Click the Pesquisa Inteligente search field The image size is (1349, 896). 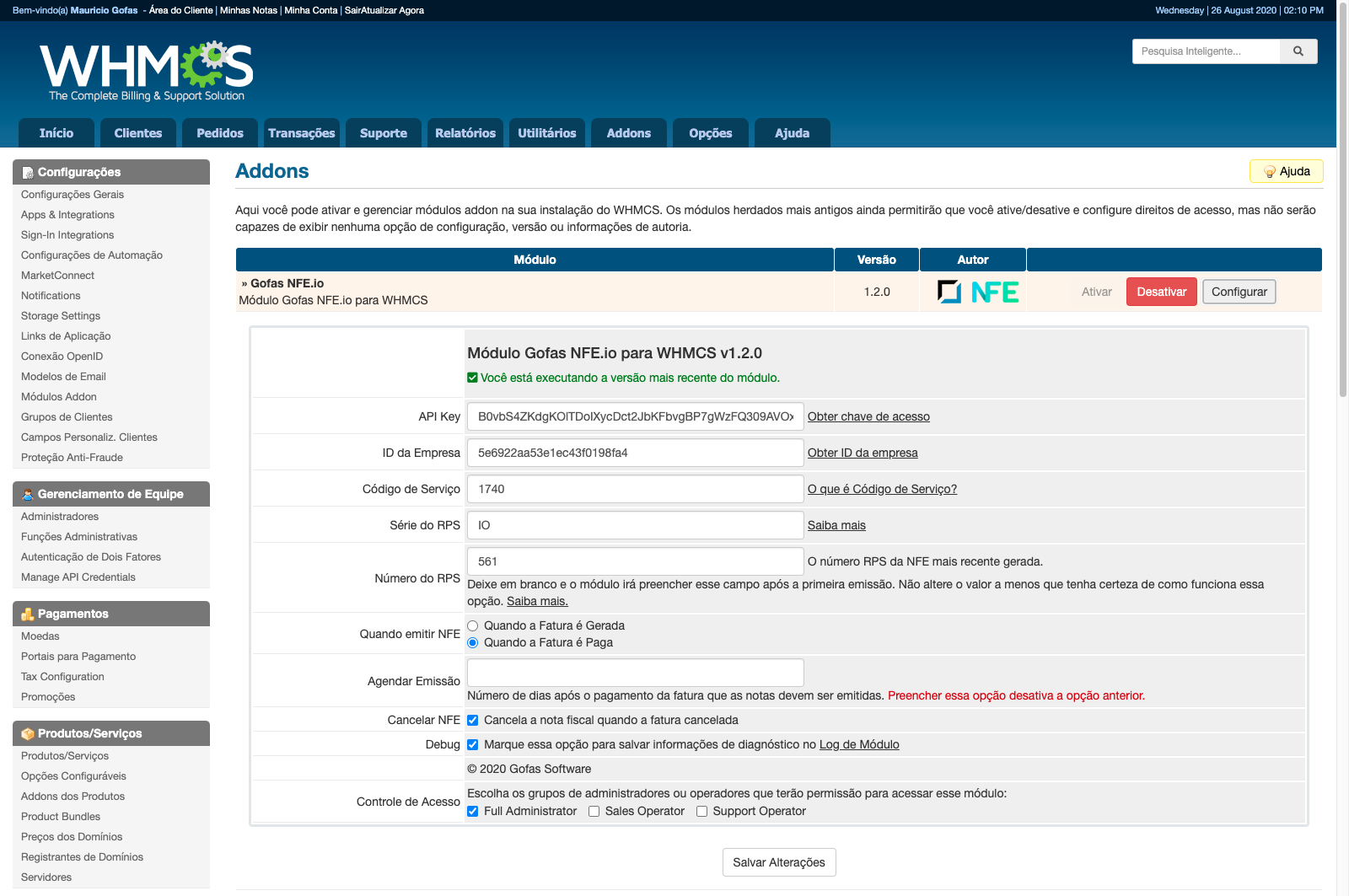(1206, 51)
